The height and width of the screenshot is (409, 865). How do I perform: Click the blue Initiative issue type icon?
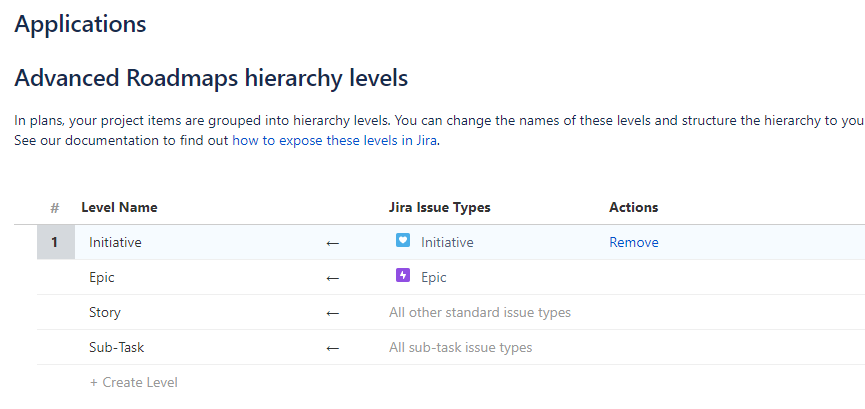click(403, 241)
